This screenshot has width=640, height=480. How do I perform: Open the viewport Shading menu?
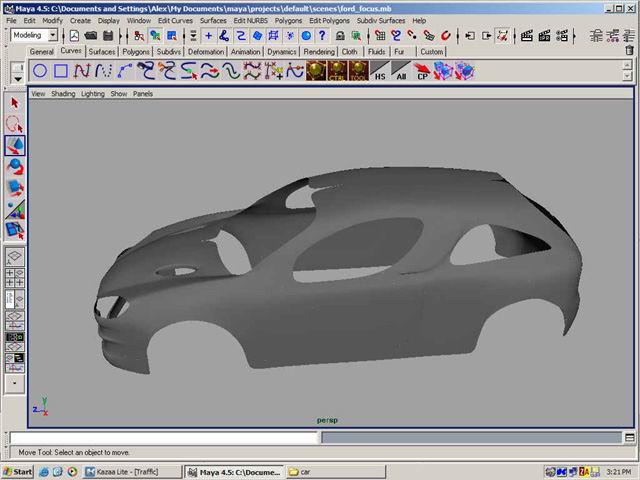pos(63,93)
